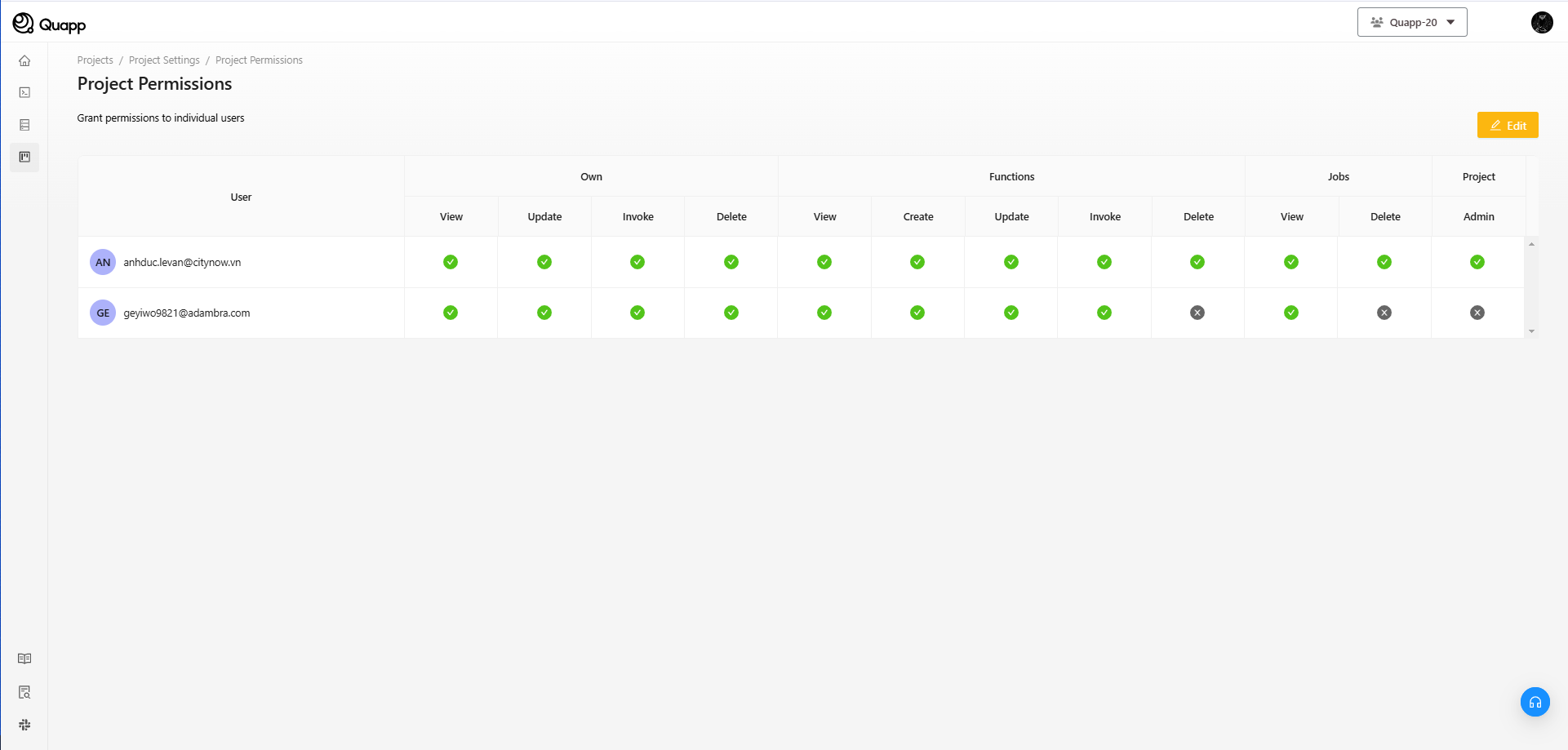Viewport: 1568px width, 750px height.
Task: Click geyiwo9821 Functions Update checkmark
Action: (x=1011, y=313)
